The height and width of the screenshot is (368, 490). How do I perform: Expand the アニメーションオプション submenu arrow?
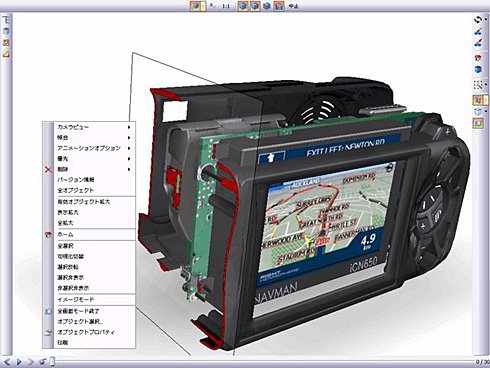[x=129, y=148]
